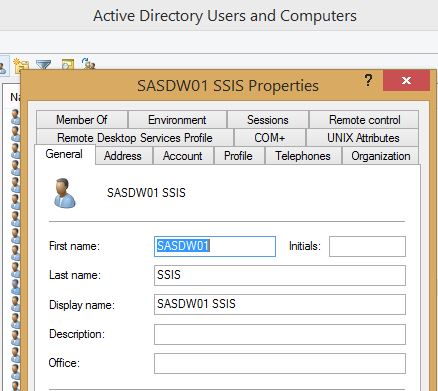This screenshot has width=438, height=391.
Task: Click into the Last name field
Action: click(280, 275)
